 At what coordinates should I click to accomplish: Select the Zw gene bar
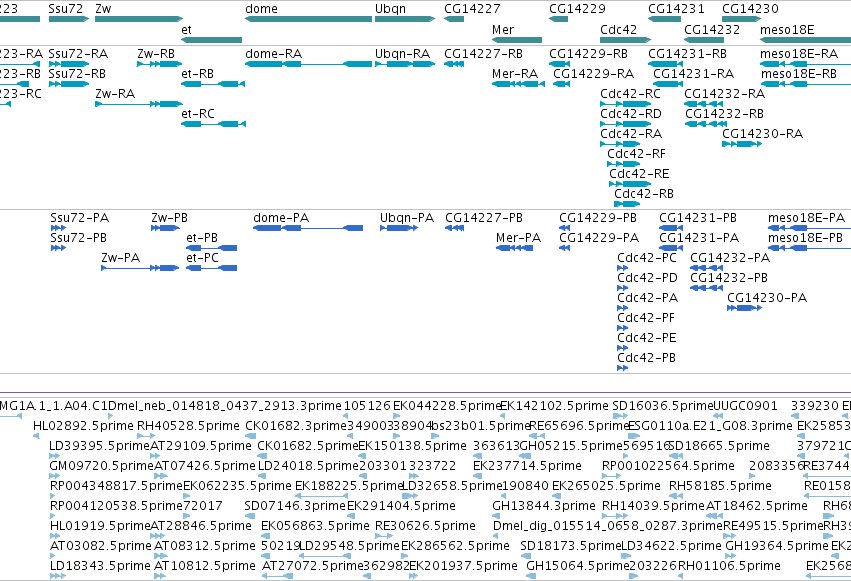tap(139, 19)
